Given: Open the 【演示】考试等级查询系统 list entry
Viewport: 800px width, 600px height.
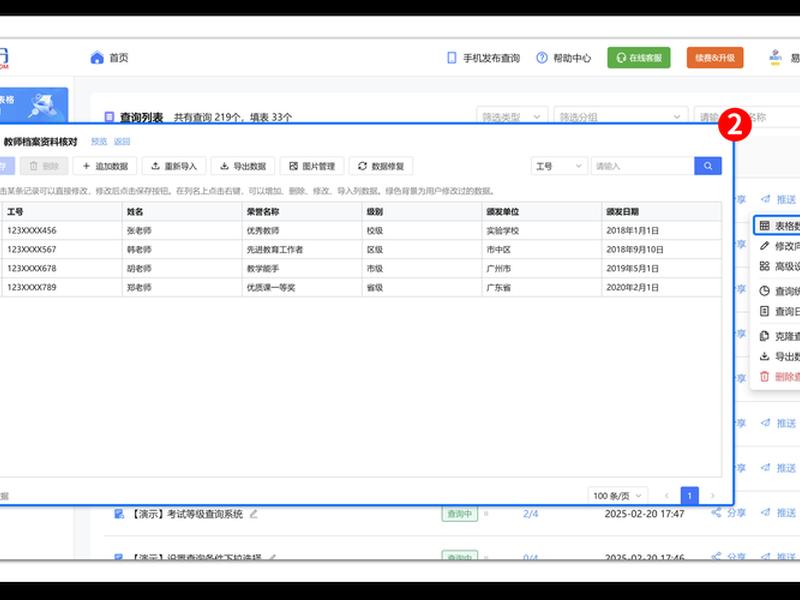Looking at the screenshot, I should coord(186,514).
